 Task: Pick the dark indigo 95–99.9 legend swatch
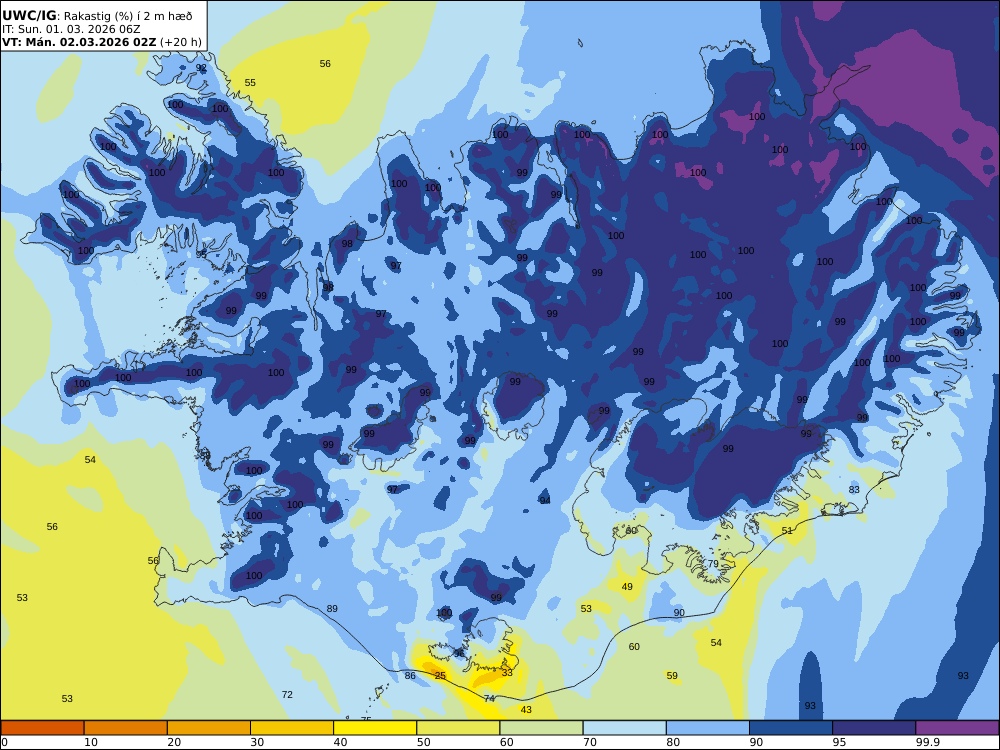874,728
